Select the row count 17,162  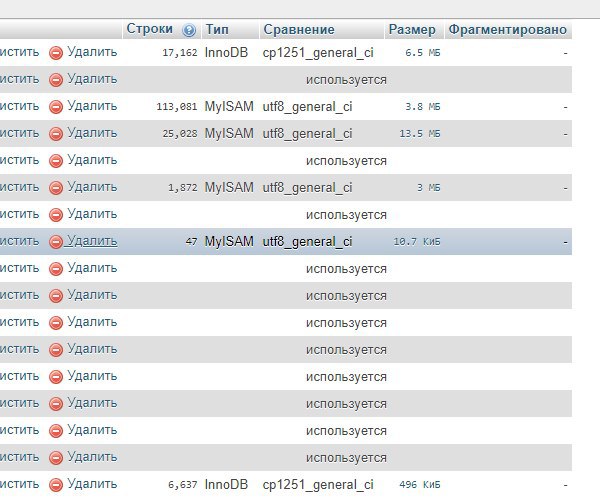point(180,53)
